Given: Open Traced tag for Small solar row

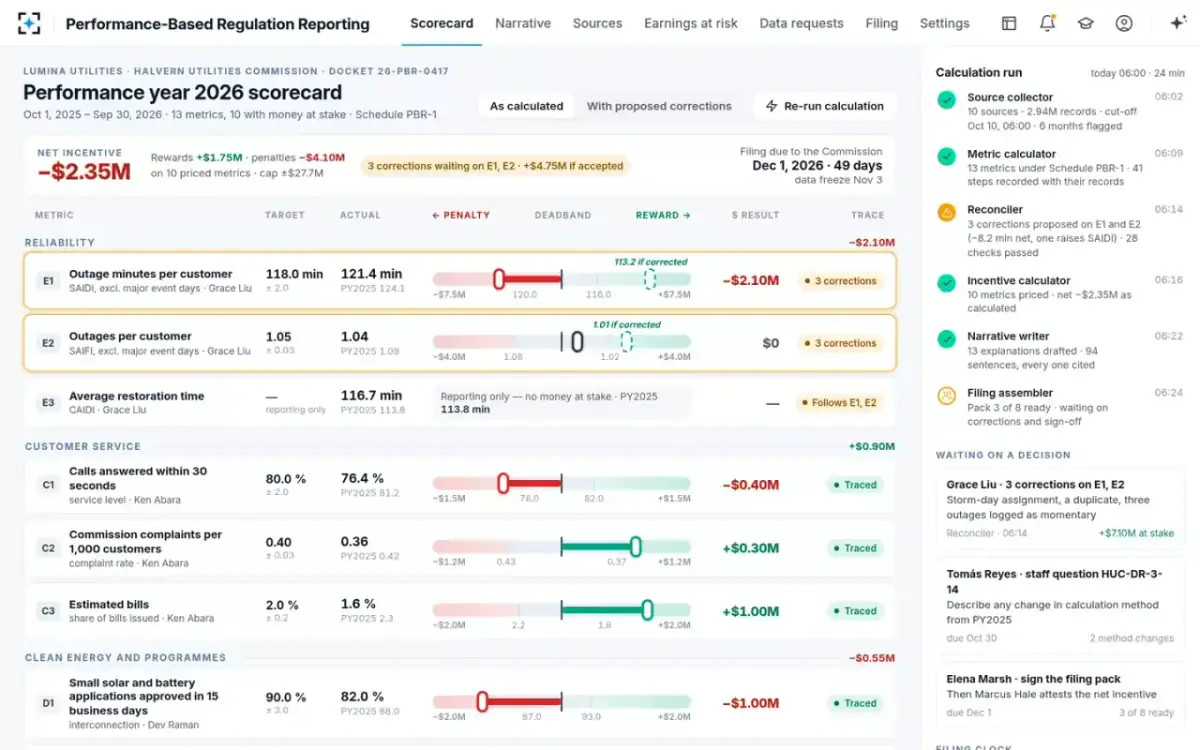Looking at the screenshot, I should click(x=855, y=703).
